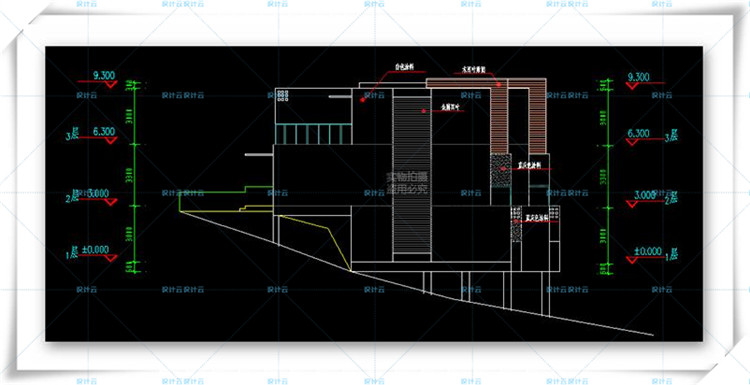The width and height of the screenshot is (750, 385).
Task: Click the upper stone texture hatch panel
Action: [x=501, y=171]
